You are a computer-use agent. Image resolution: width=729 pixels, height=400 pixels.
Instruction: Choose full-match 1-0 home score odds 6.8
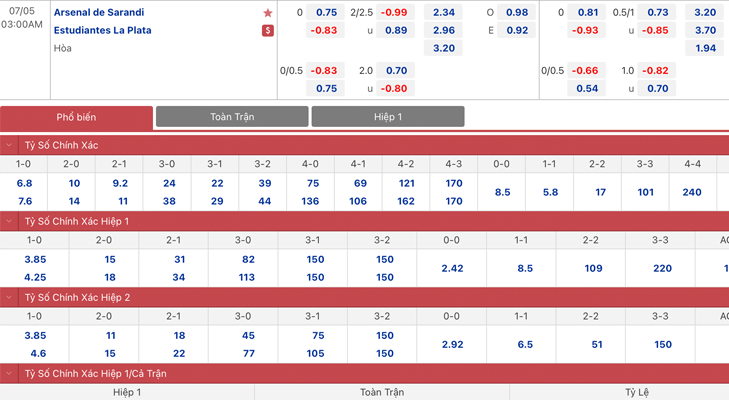[24, 183]
